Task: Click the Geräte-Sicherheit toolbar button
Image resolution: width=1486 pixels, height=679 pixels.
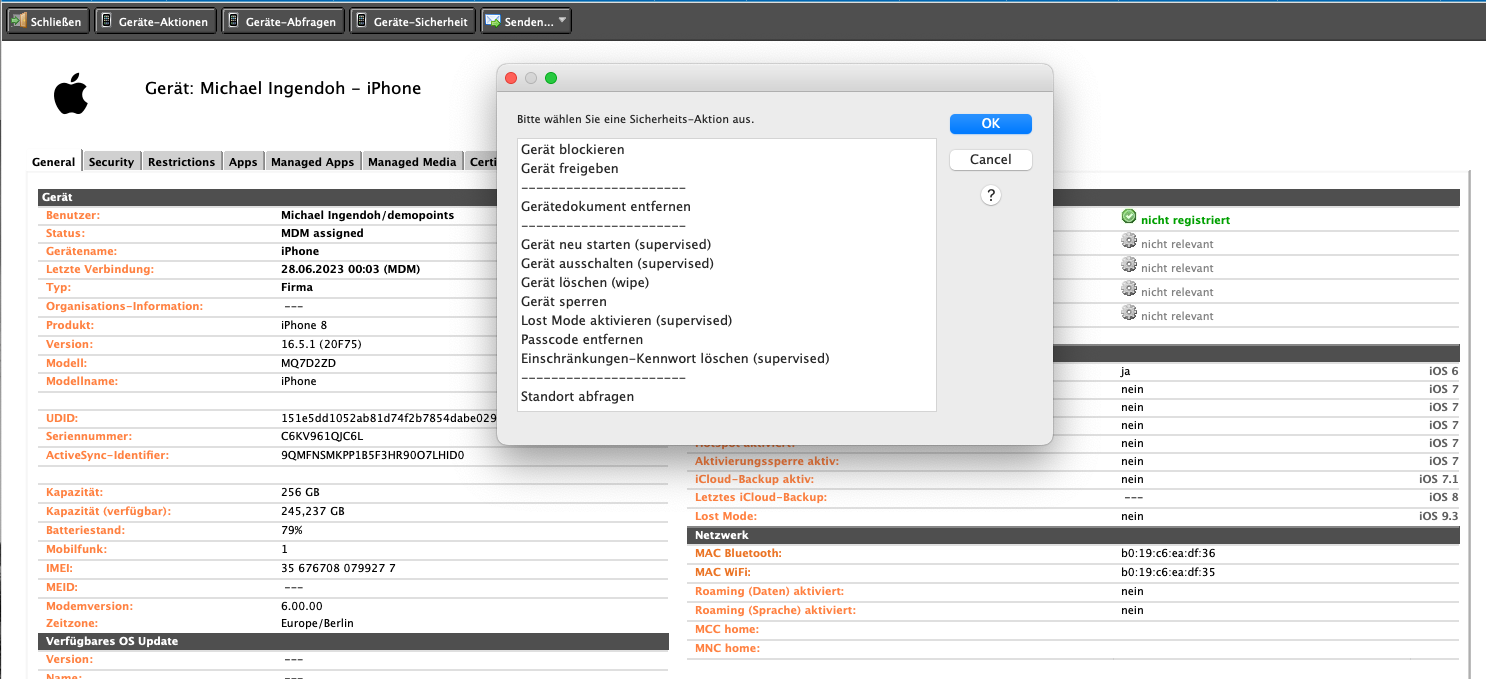Action: tap(413, 21)
